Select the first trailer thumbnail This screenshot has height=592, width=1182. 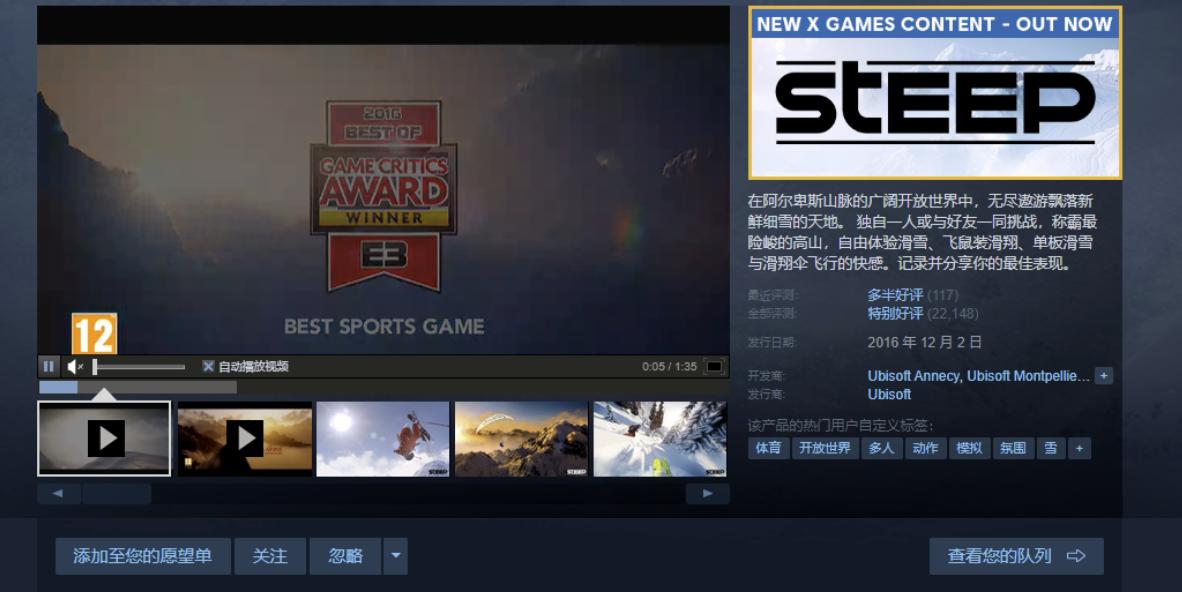(x=104, y=438)
